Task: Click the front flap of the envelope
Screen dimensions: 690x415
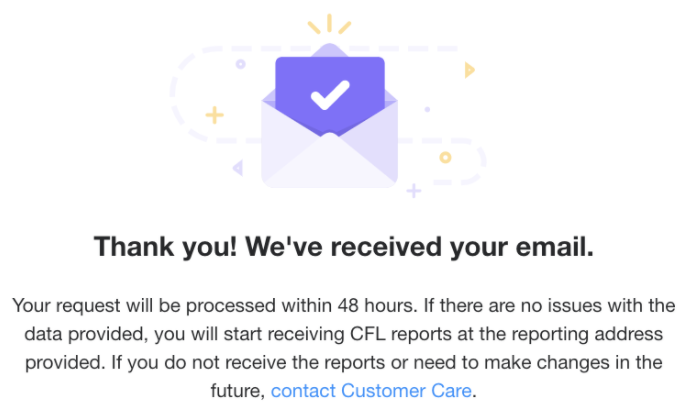Action: (330, 161)
